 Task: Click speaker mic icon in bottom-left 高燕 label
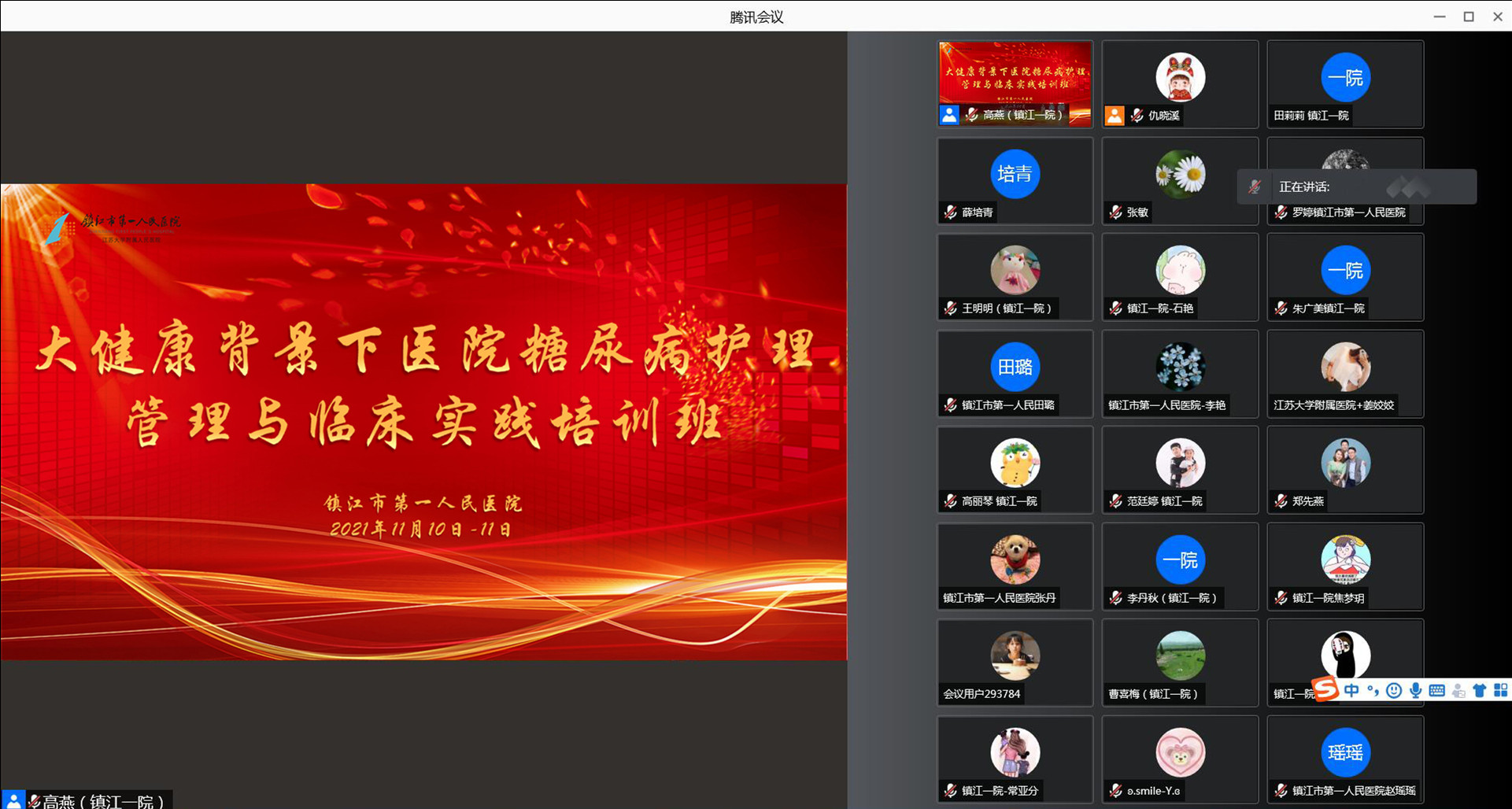[35, 801]
